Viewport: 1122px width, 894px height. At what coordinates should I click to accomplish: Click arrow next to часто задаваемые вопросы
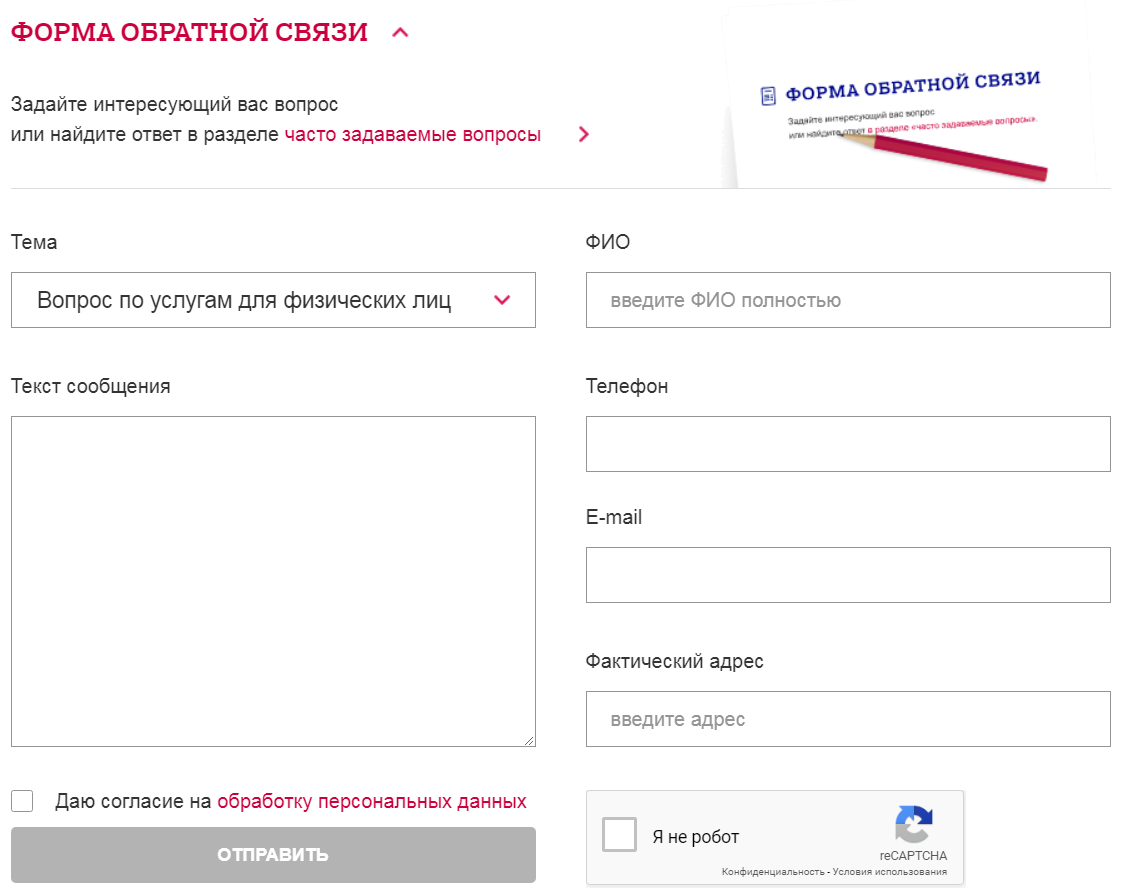(x=584, y=135)
